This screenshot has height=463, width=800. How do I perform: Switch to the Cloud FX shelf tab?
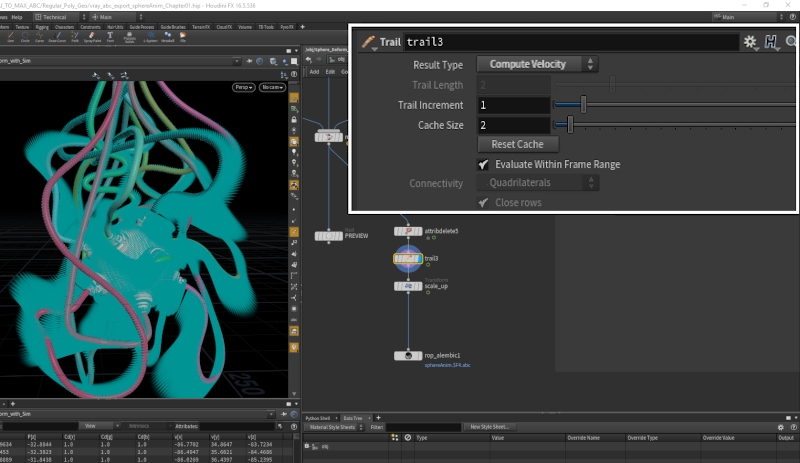(x=225, y=27)
